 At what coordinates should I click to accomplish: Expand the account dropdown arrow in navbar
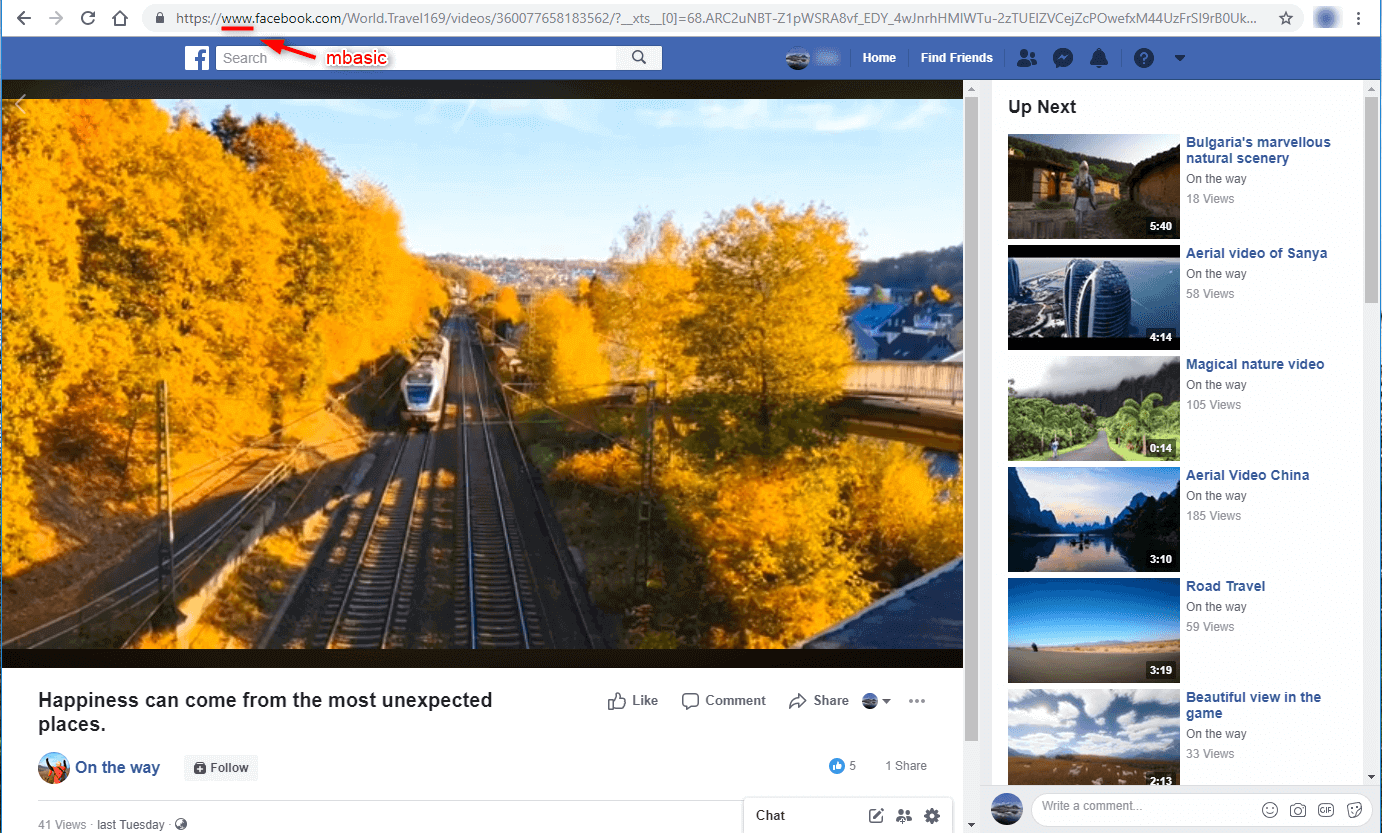(1180, 58)
